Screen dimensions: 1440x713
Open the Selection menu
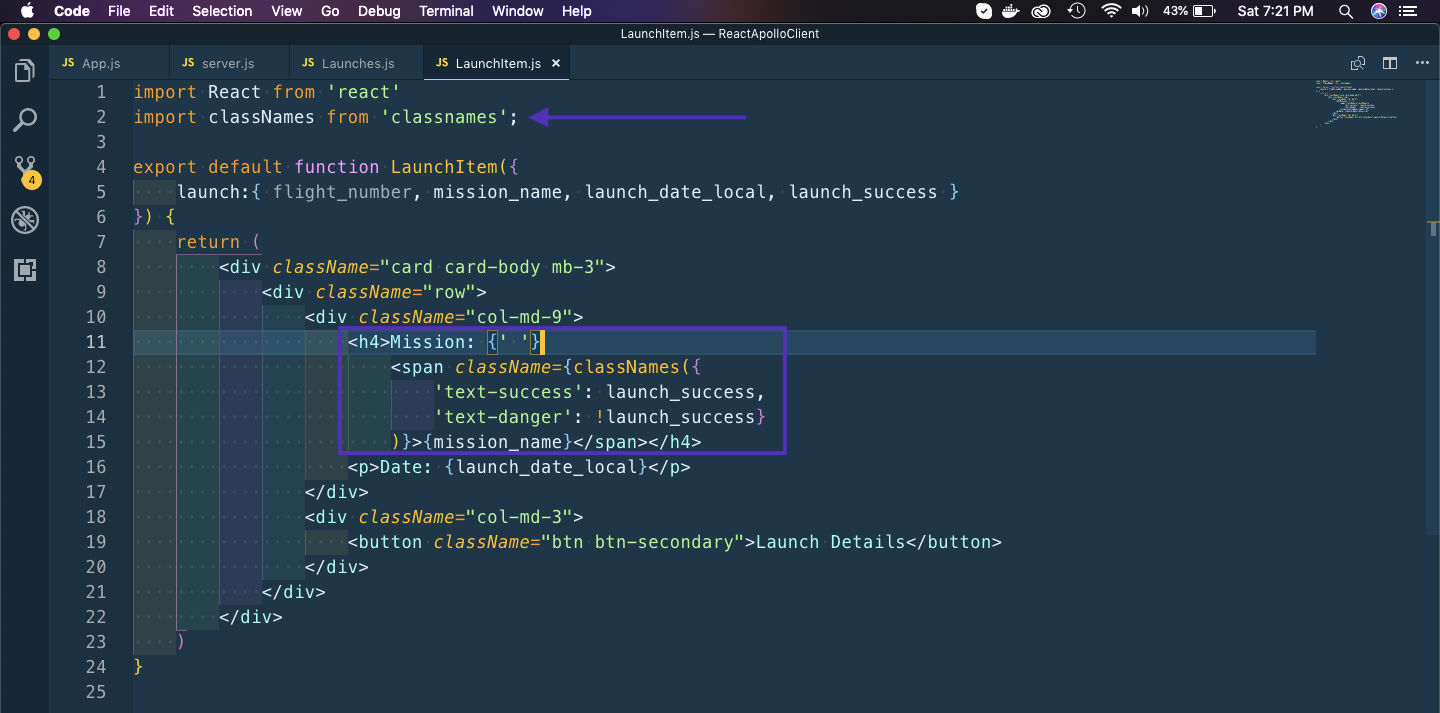pos(222,11)
